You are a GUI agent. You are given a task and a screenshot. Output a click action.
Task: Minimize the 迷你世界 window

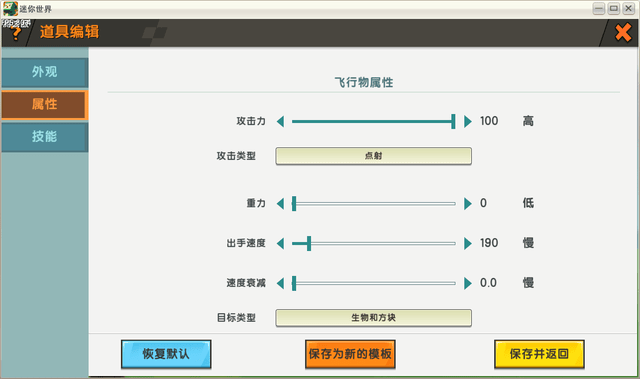click(x=599, y=9)
